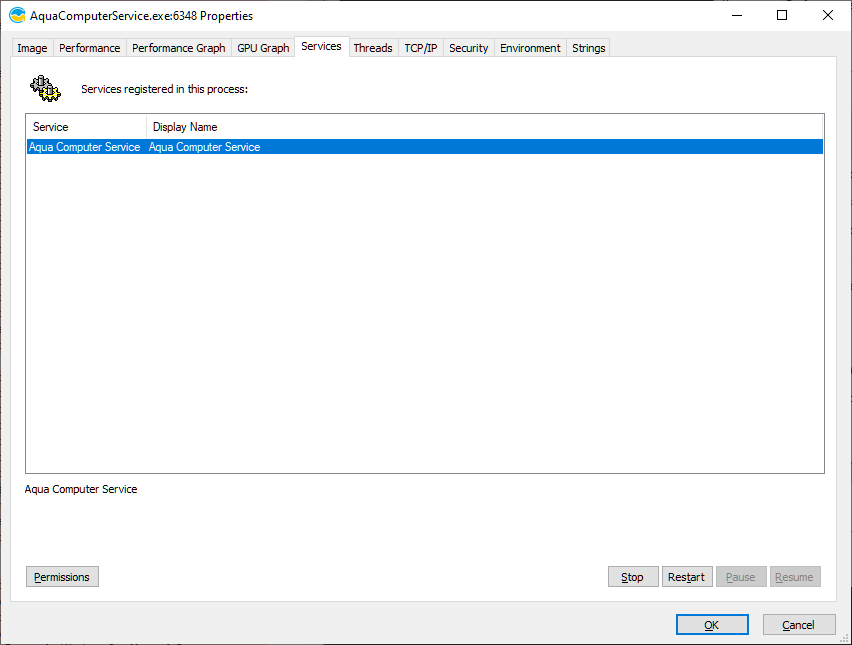Stop the selected service

coord(632,577)
